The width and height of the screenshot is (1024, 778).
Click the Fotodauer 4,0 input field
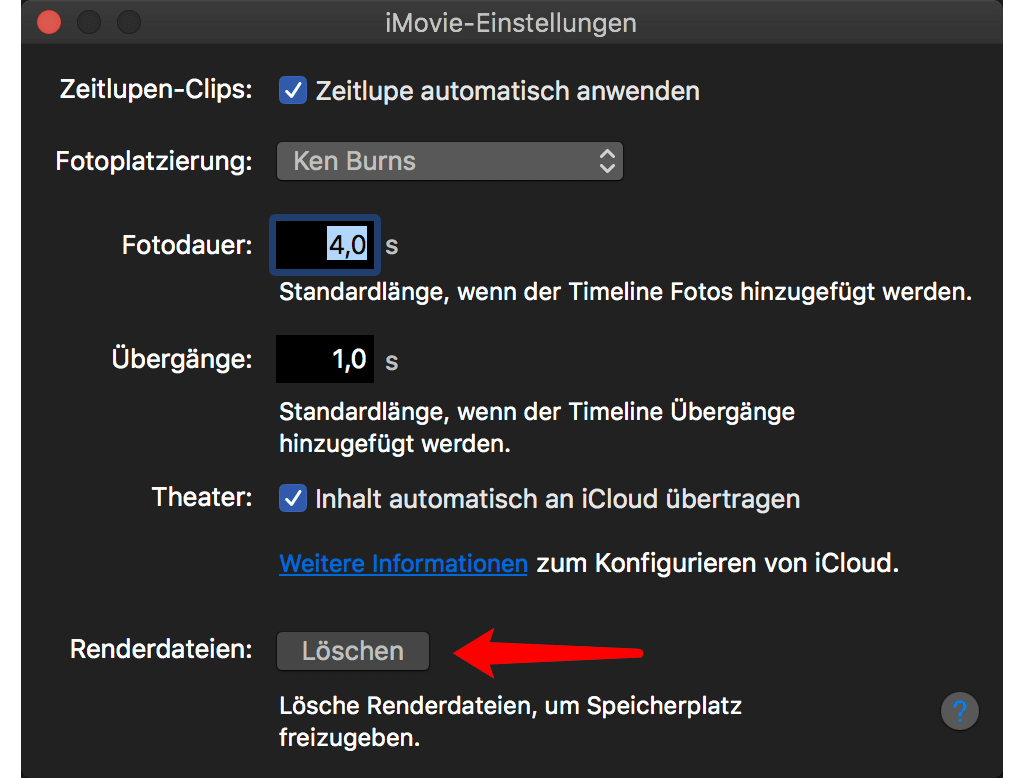325,245
